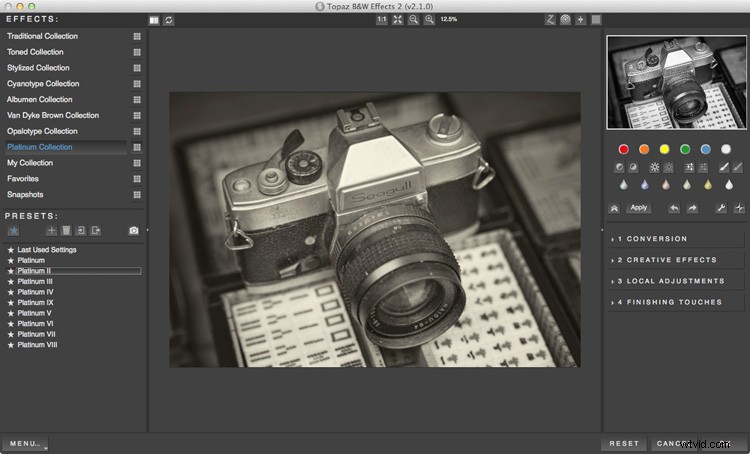750x454 pixels.
Task: Toggle favorite star for Platinum preset
Action: click(x=11, y=260)
